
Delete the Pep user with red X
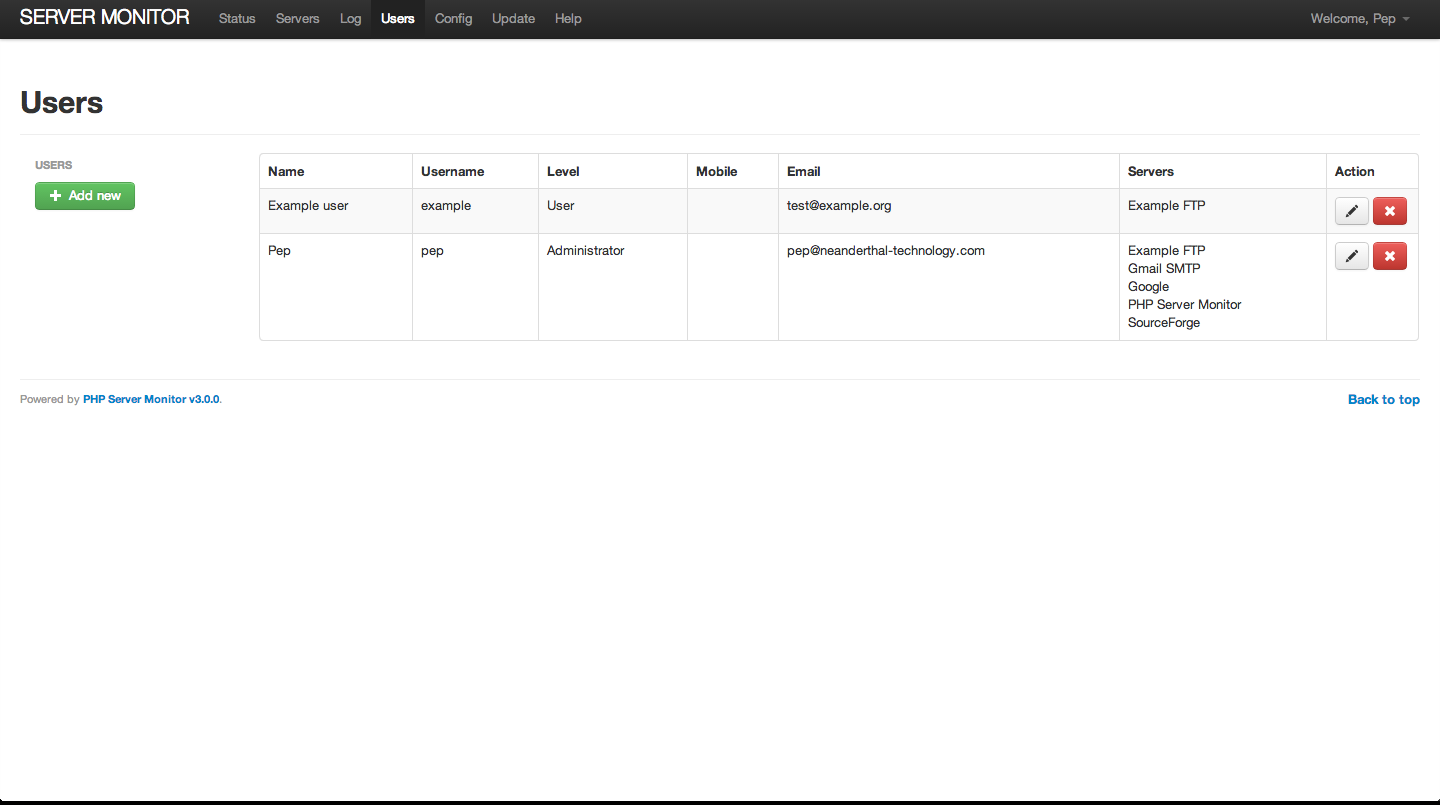[x=1389, y=256]
